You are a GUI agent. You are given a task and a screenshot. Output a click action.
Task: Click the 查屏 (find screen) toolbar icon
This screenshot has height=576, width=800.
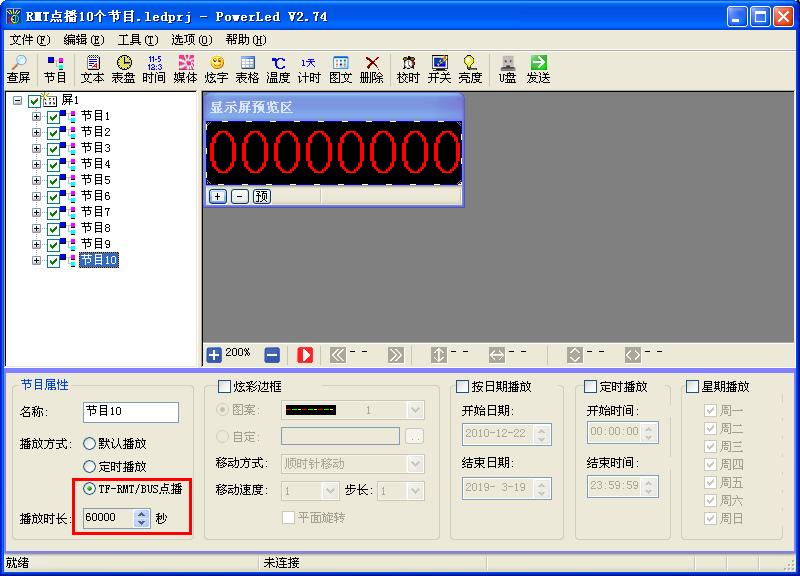[18, 69]
